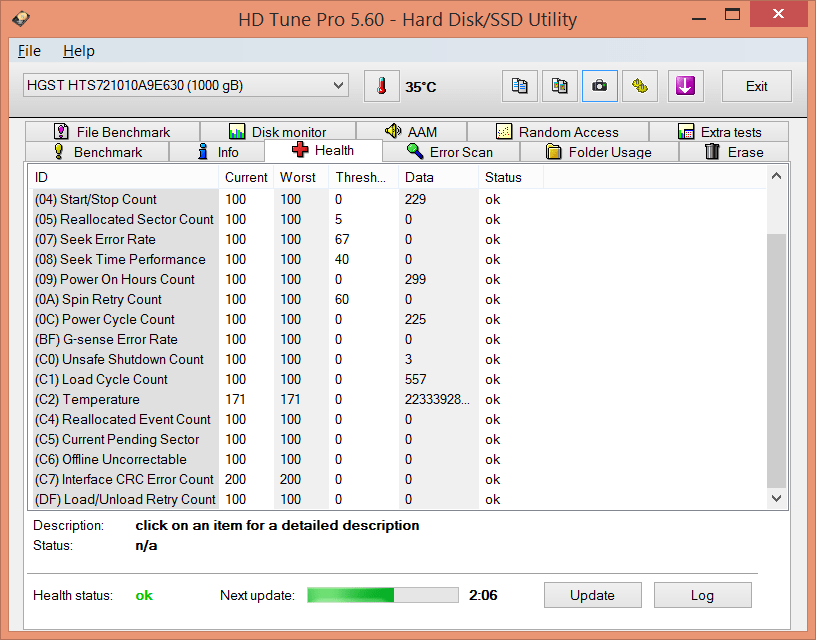Viewport: 816px width, 640px height.
Task: Switch to the Error Scan tab
Action: click(451, 152)
